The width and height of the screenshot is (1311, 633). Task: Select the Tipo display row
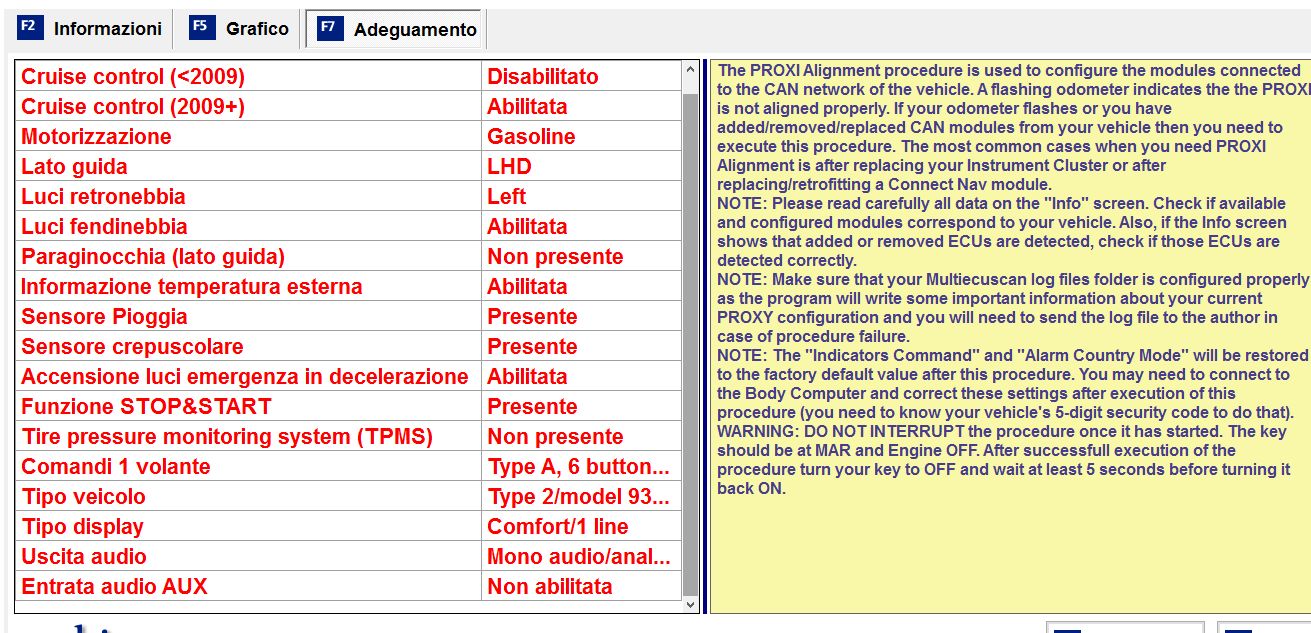click(x=348, y=526)
